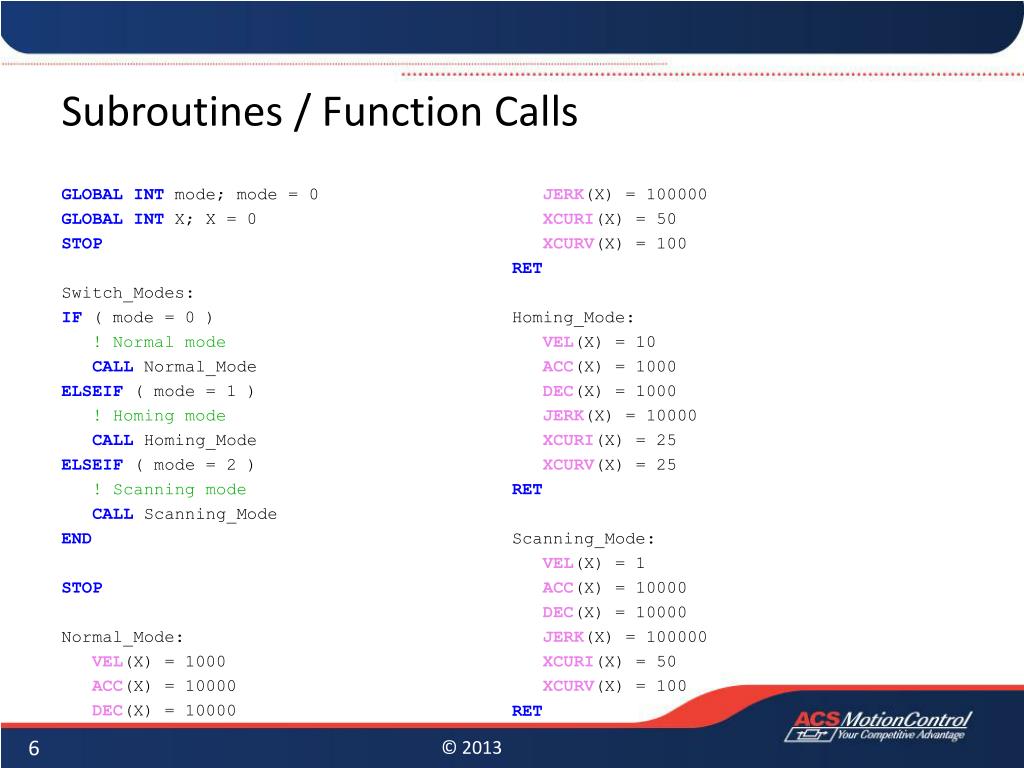The height and width of the screenshot is (768, 1024).
Task: Click the line "GLOBAL INT X; X = 0"
Action: tap(159, 219)
